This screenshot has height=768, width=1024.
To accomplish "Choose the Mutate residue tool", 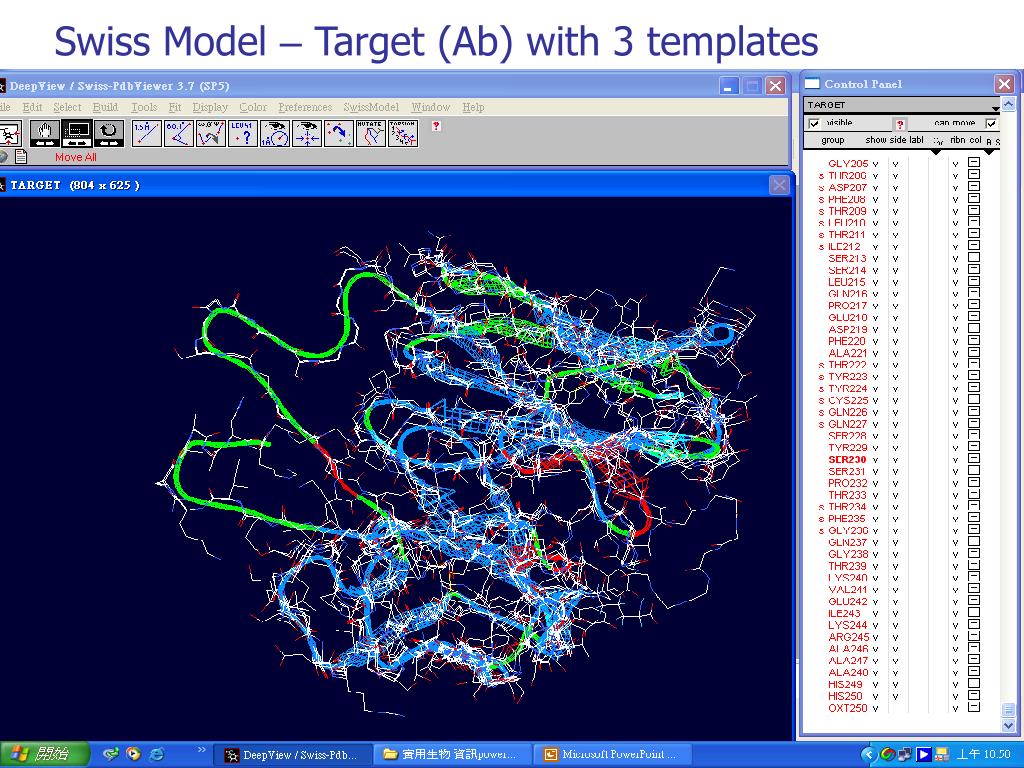I will (x=370, y=134).
